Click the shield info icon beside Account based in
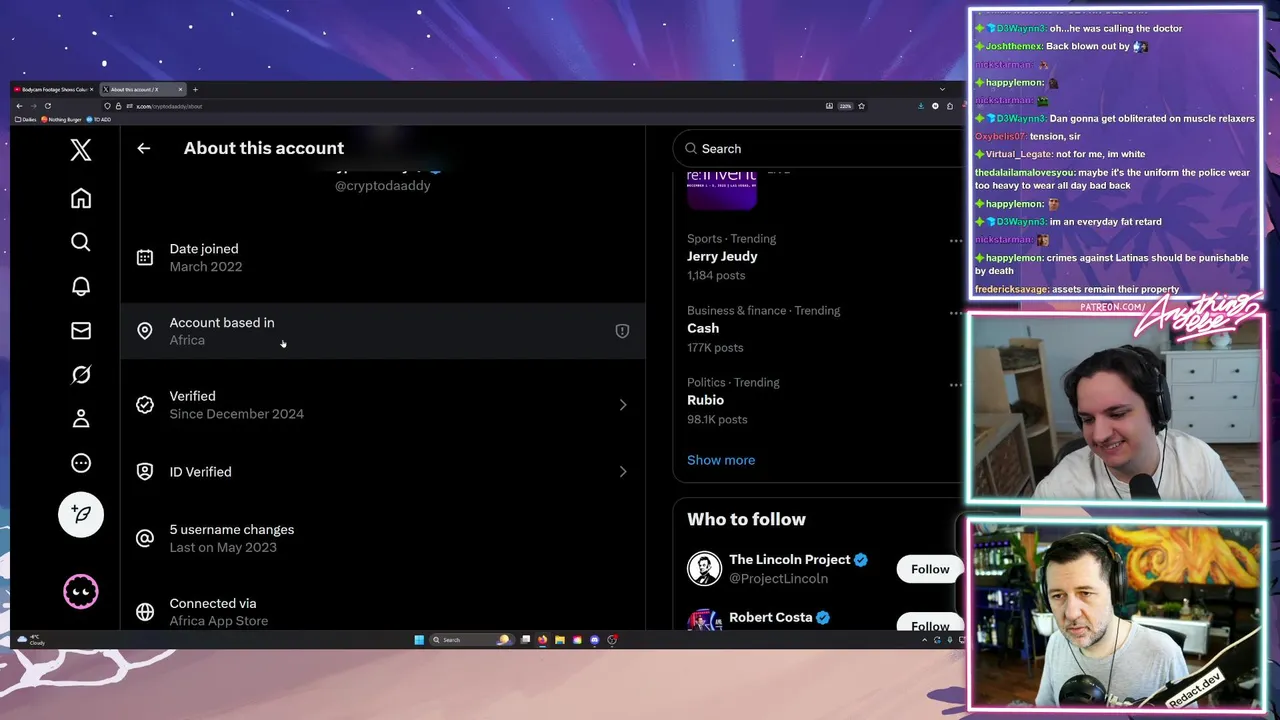Viewport: 1280px width, 720px height. [622, 331]
